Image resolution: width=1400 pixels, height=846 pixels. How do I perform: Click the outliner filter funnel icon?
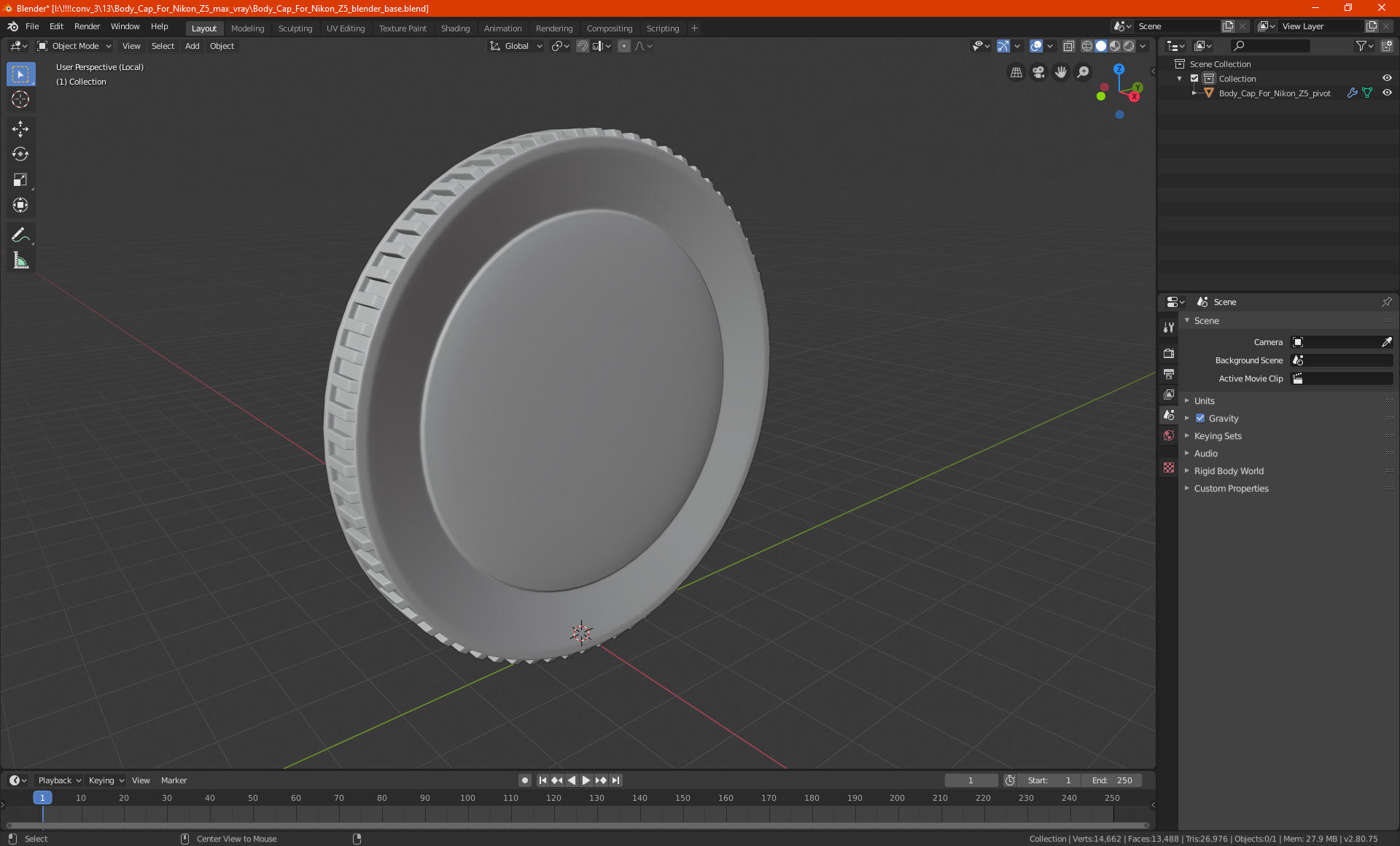point(1361,46)
